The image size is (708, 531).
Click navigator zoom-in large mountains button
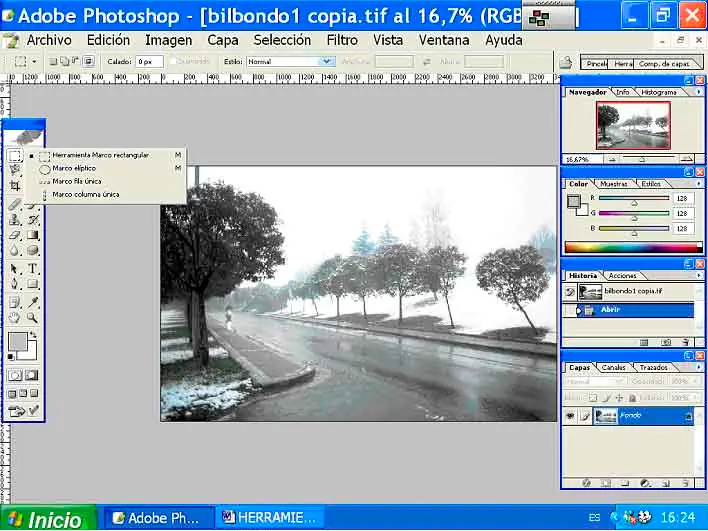point(686,159)
